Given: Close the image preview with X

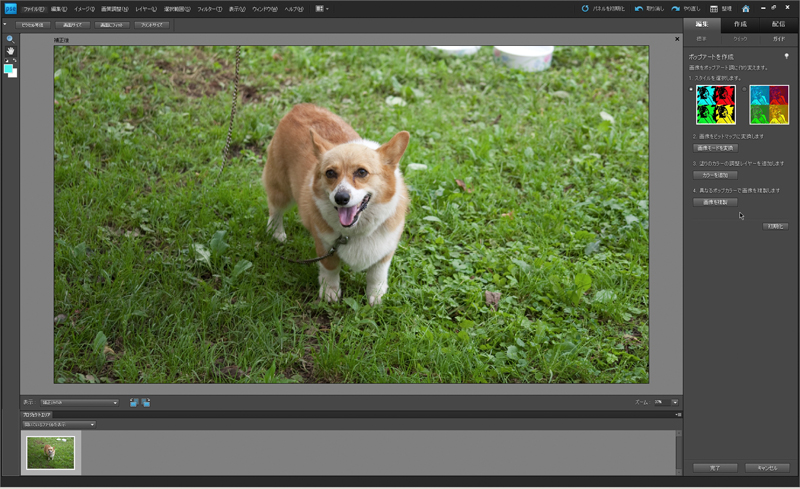Looking at the screenshot, I should 677,39.
